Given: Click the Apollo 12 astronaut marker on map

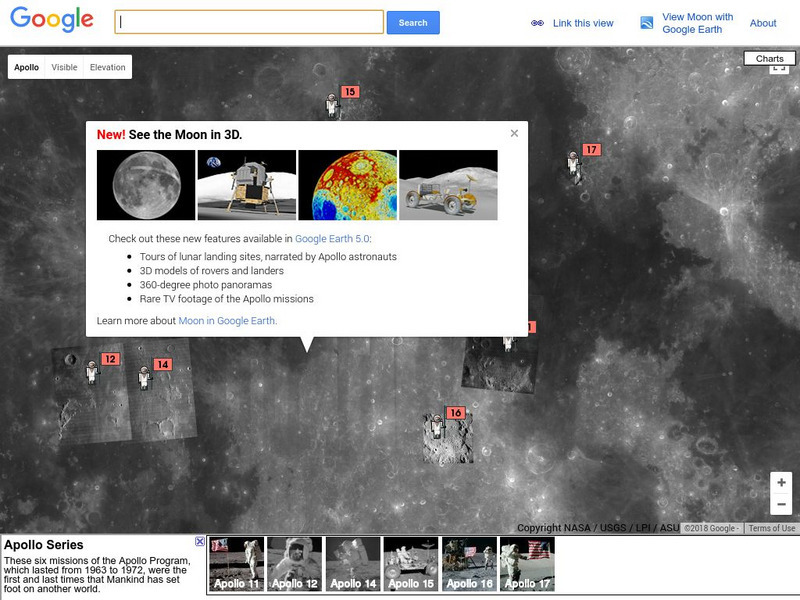Looking at the screenshot, I should click(92, 371).
